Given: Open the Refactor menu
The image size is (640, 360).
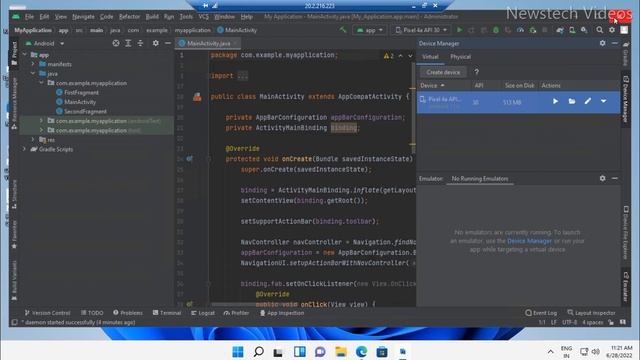Looking at the screenshot, I should (x=129, y=17).
